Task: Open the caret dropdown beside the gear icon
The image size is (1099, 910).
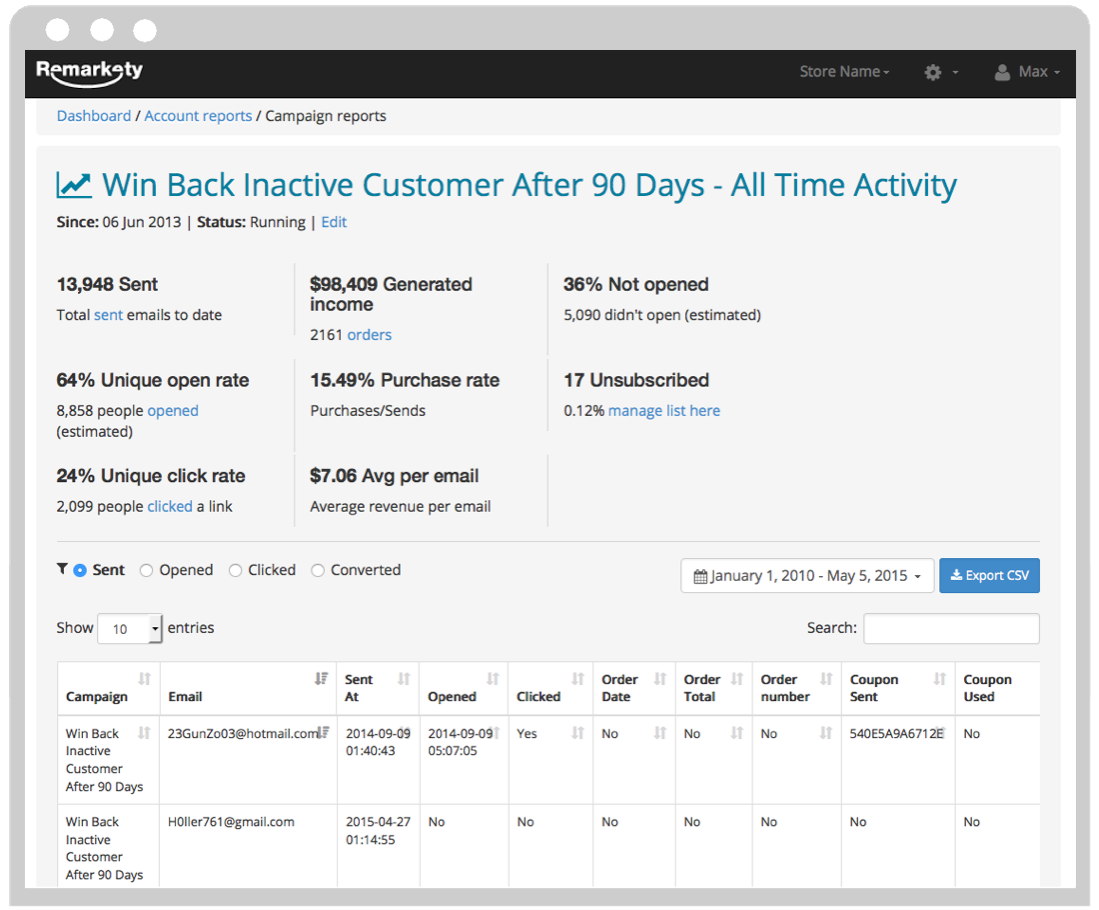Action: [x=956, y=72]
